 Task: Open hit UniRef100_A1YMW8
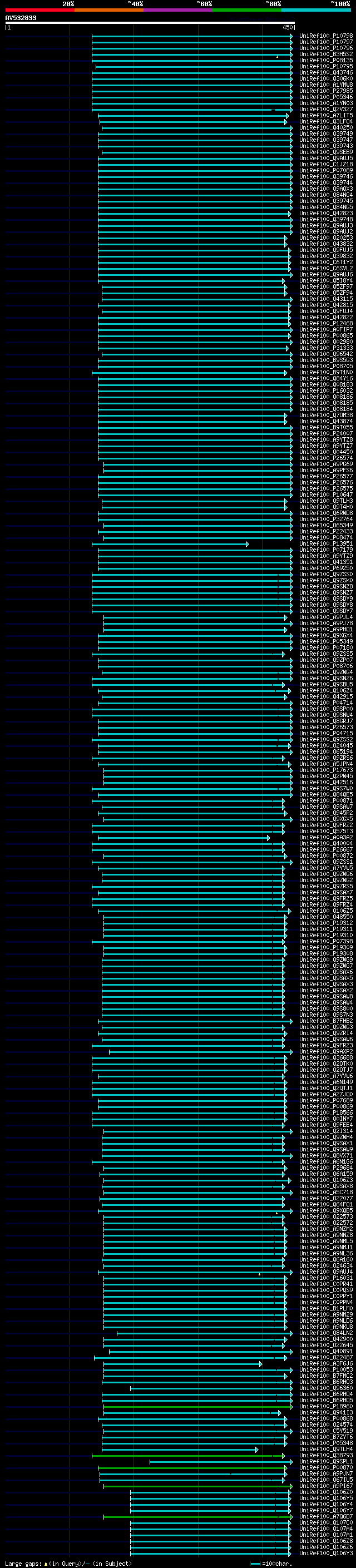click(326, 85)
